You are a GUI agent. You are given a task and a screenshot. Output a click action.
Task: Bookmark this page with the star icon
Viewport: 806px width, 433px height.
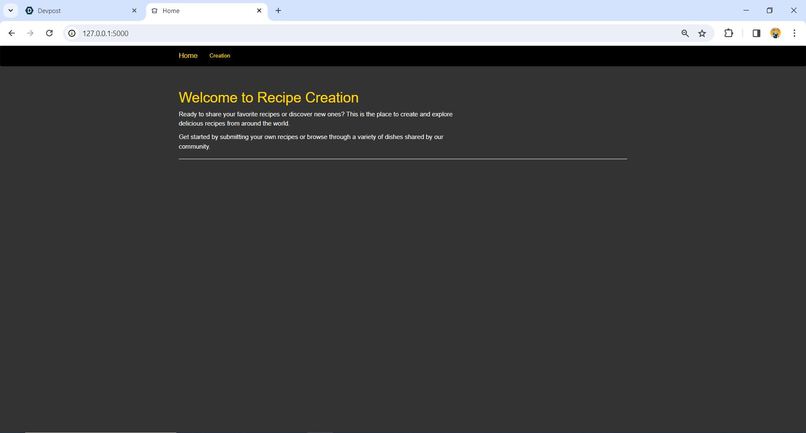pos(702,33)
